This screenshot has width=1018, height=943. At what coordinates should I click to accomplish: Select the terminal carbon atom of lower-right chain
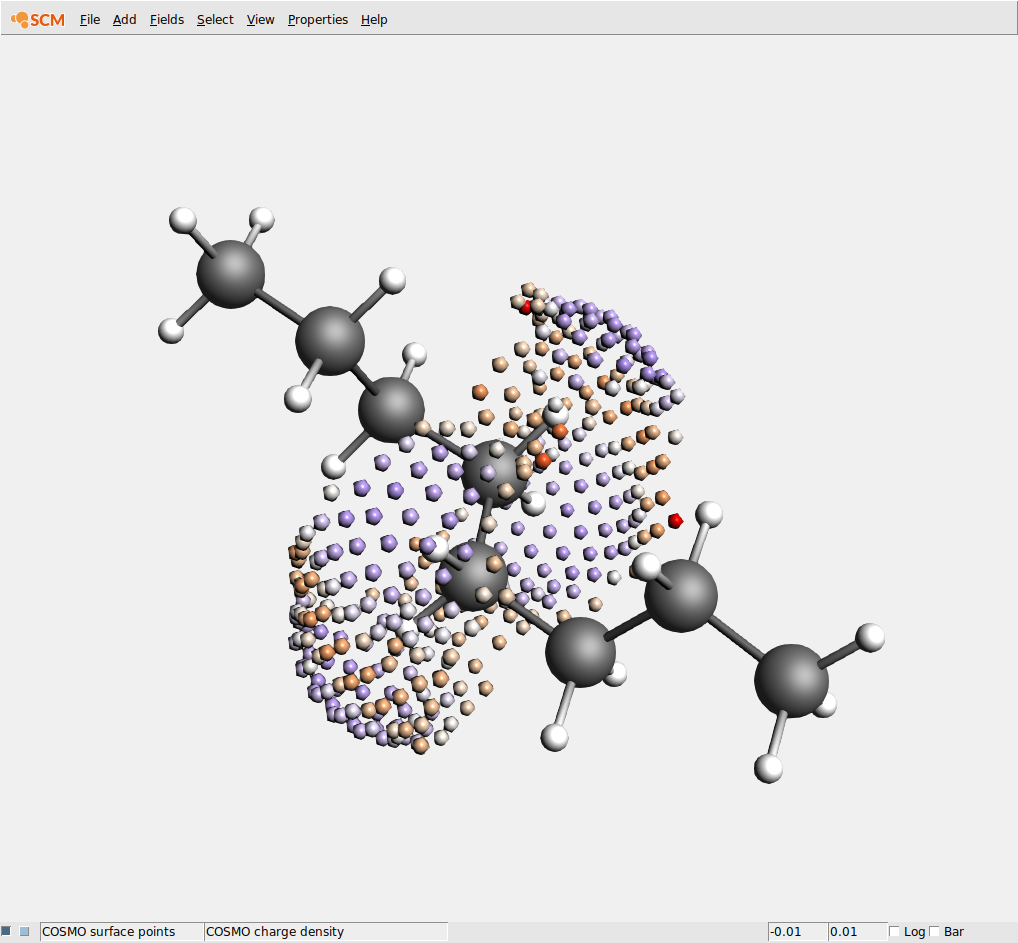point(791,679)
